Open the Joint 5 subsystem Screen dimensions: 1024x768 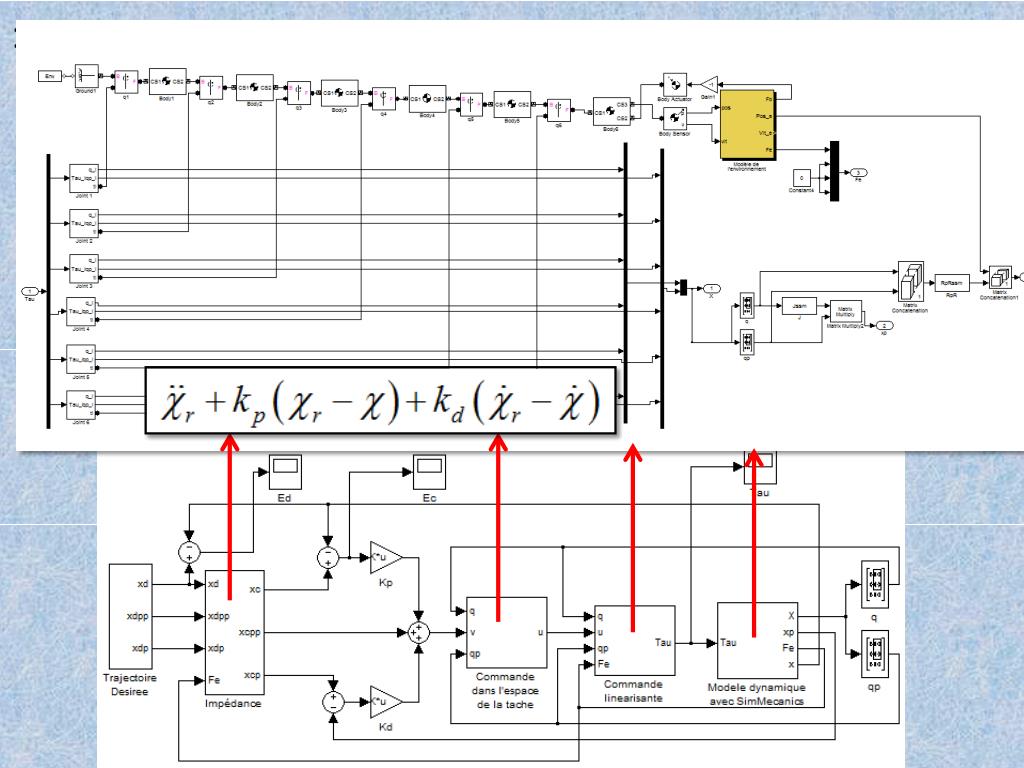(81, 359)
